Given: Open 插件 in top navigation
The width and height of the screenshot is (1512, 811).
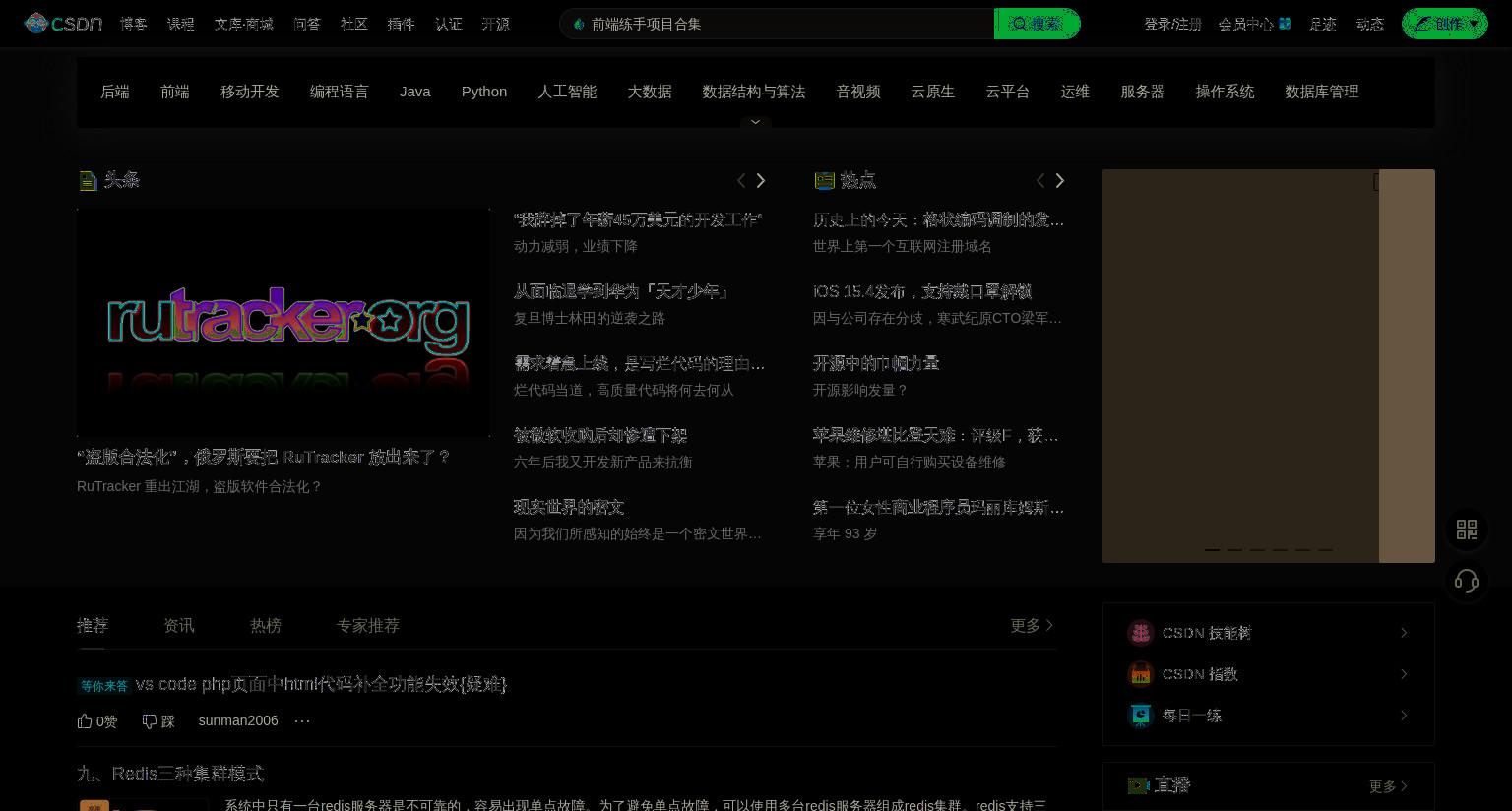Looking at the screenshot, I should [402, 24].
